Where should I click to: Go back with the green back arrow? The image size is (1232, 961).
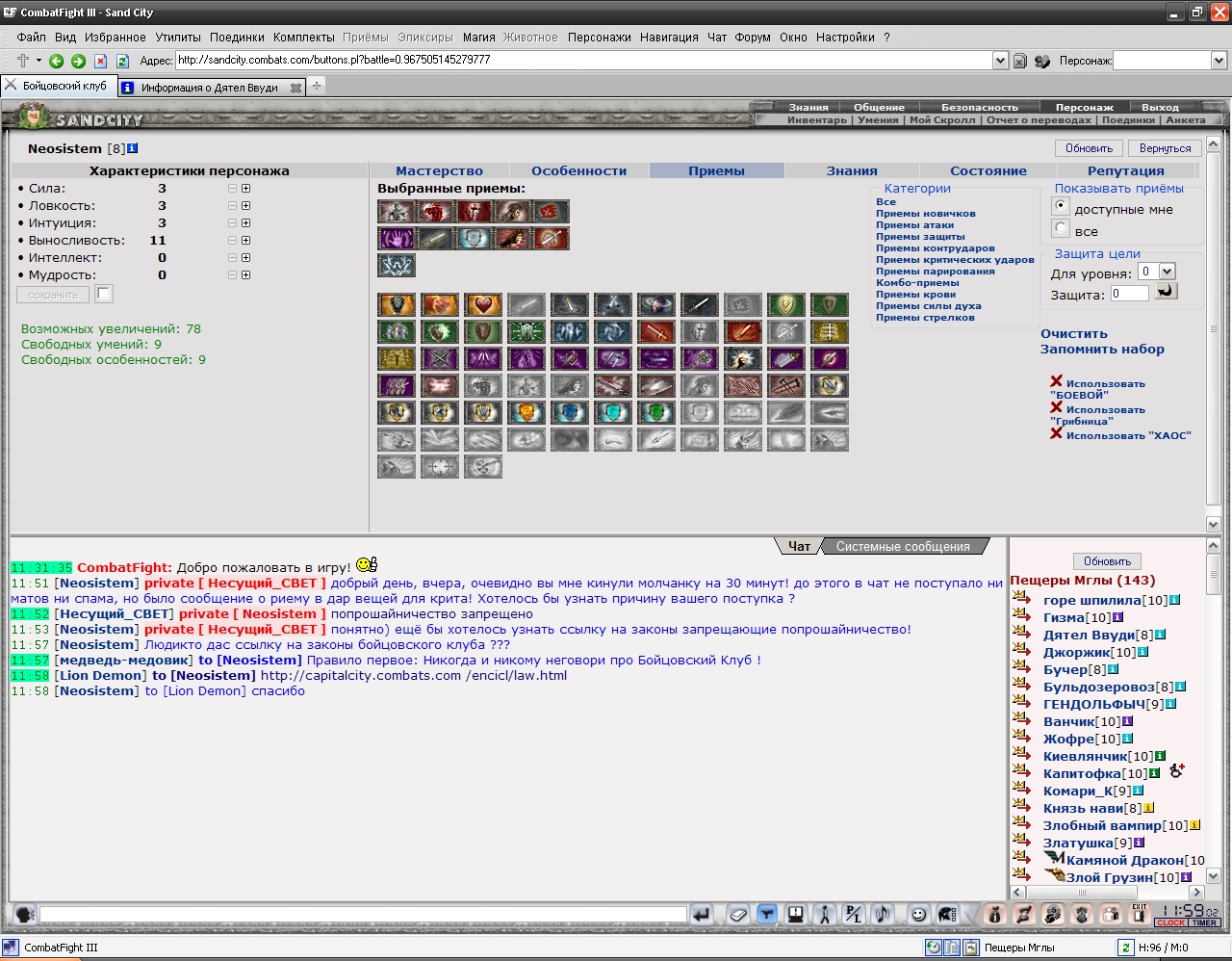pos(56,61)
